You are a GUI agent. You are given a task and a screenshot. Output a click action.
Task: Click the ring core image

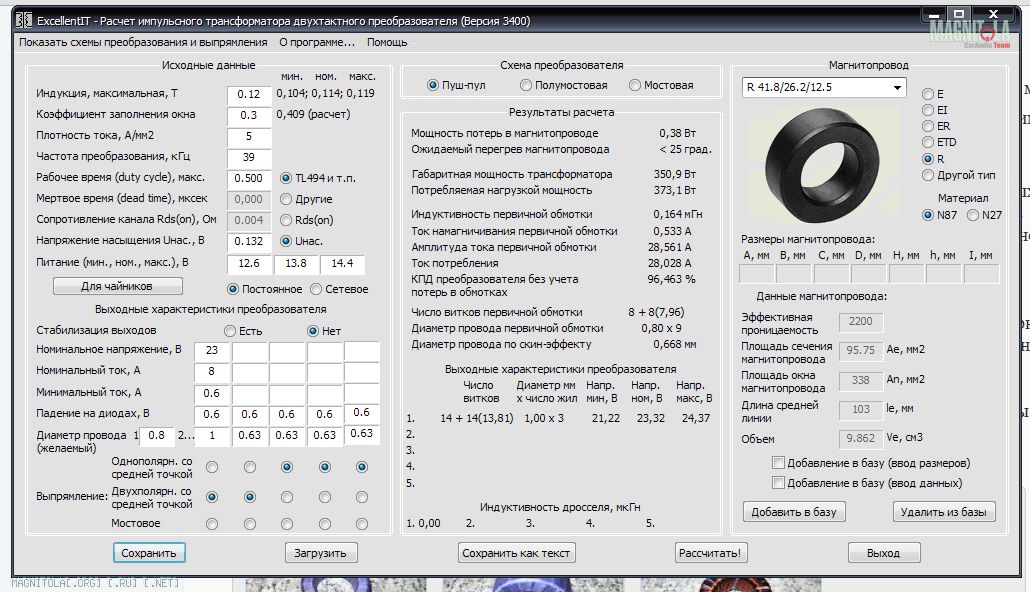click(x=822, y=165)
